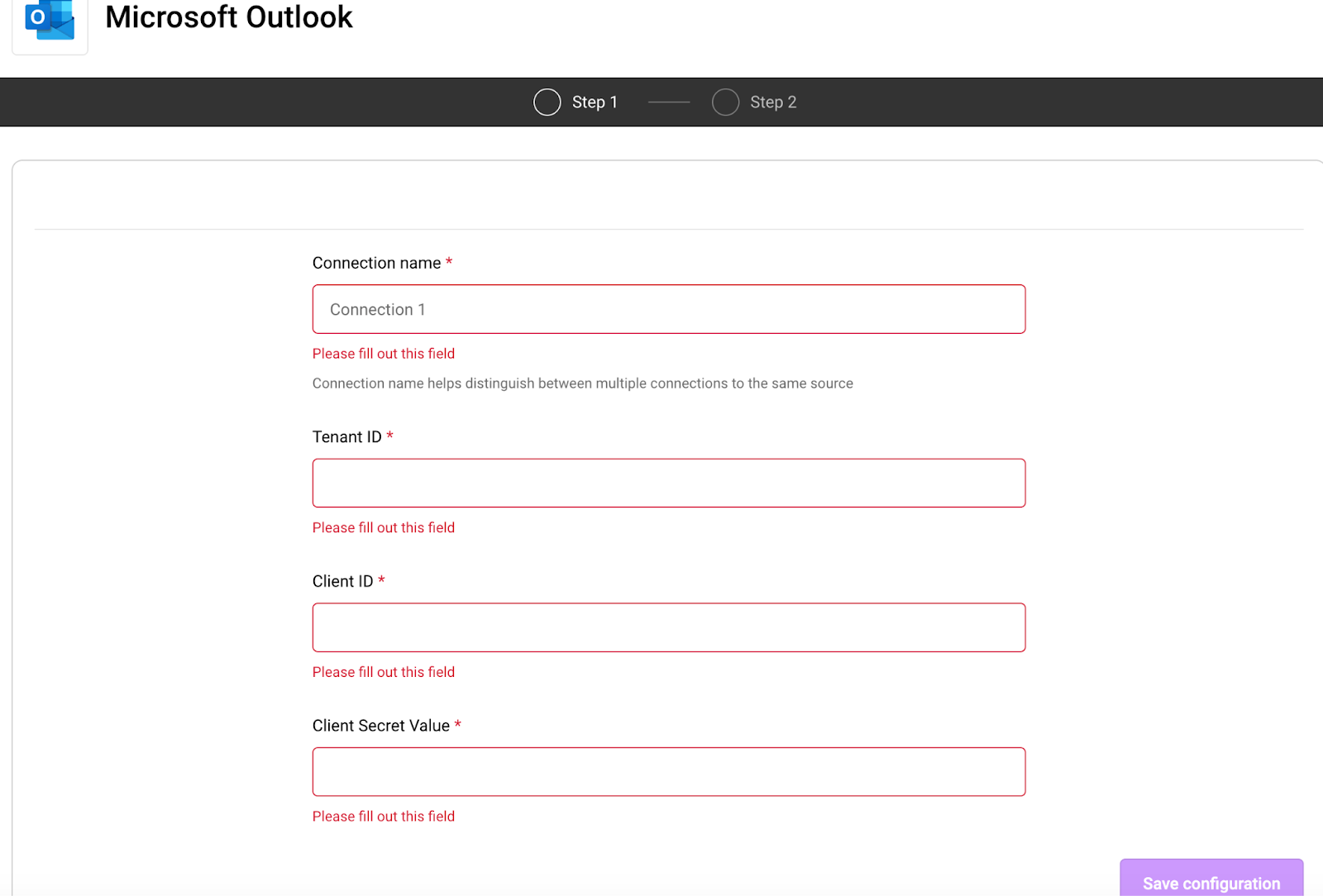
Task: Click the Step 1 label
Action: [595, 102]
